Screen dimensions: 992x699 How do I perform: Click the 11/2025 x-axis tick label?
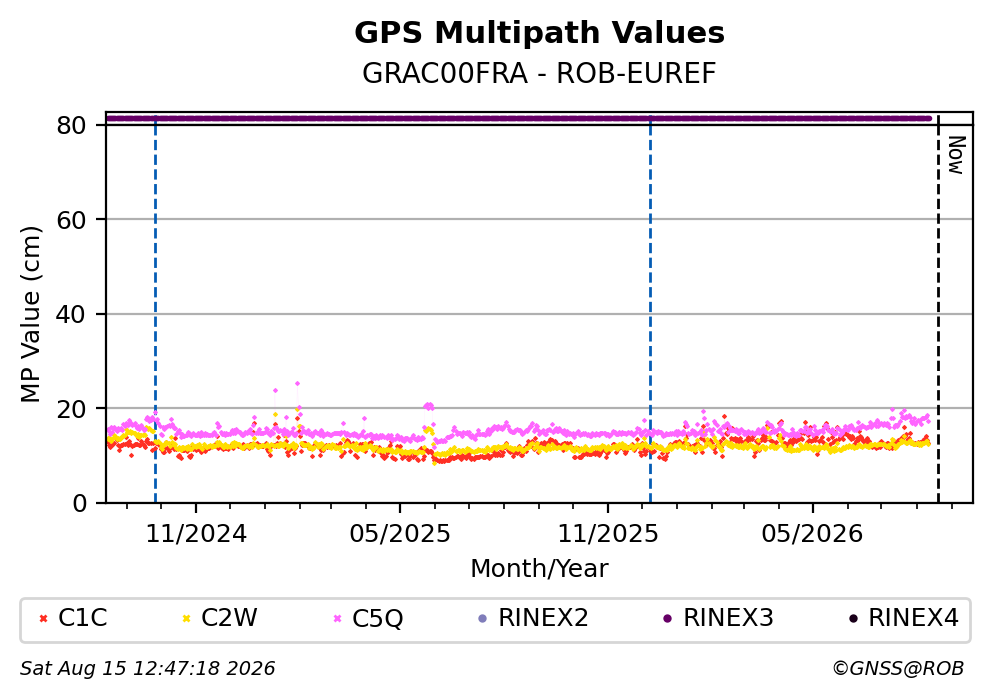pos(607,535)
